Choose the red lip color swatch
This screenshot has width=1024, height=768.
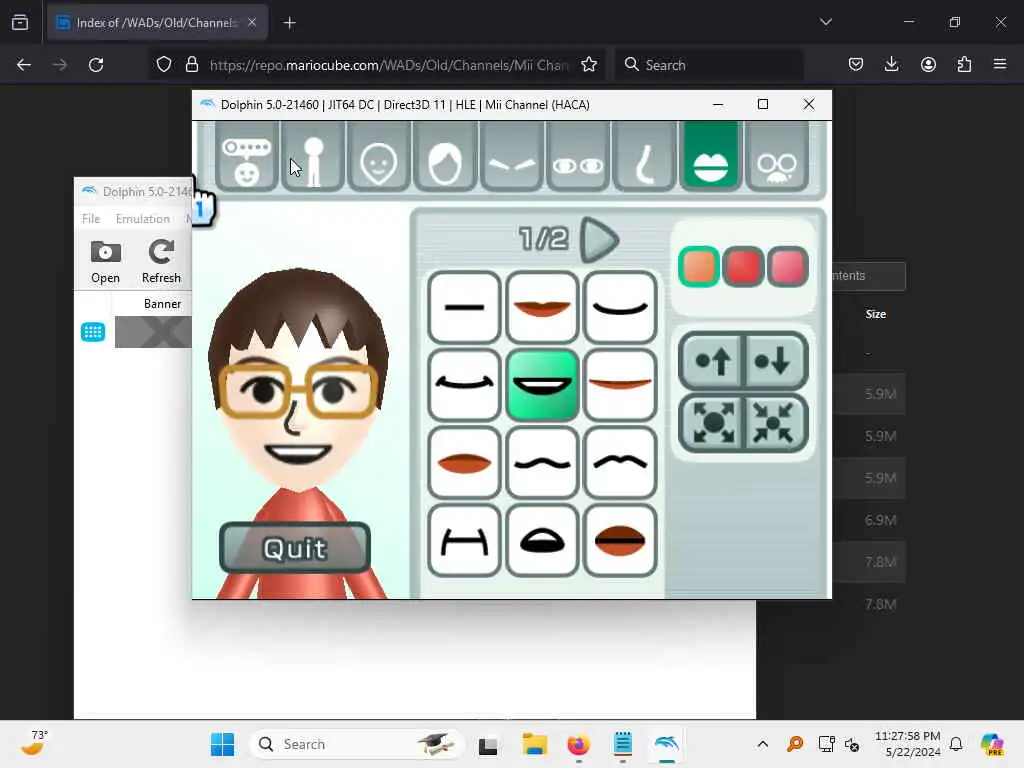coord(743,266)
